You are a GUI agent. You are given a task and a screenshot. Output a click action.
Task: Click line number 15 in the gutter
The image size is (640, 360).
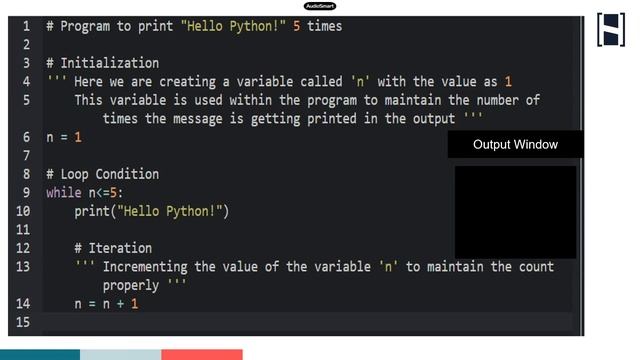click(23, 322)
